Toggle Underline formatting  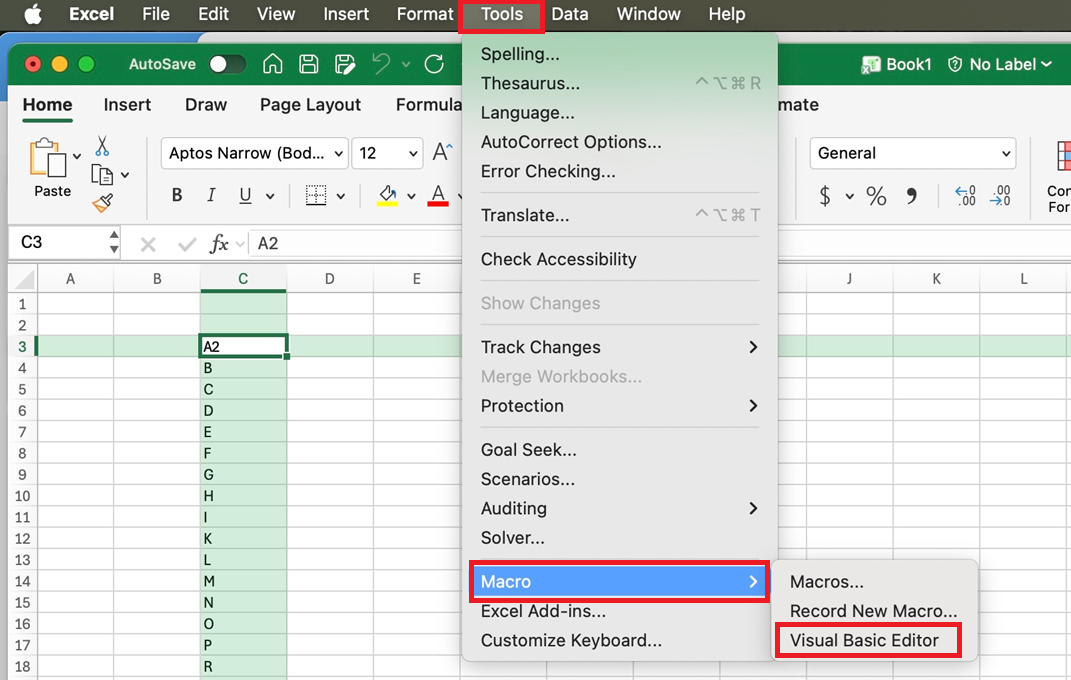click(x=245, y=196)
